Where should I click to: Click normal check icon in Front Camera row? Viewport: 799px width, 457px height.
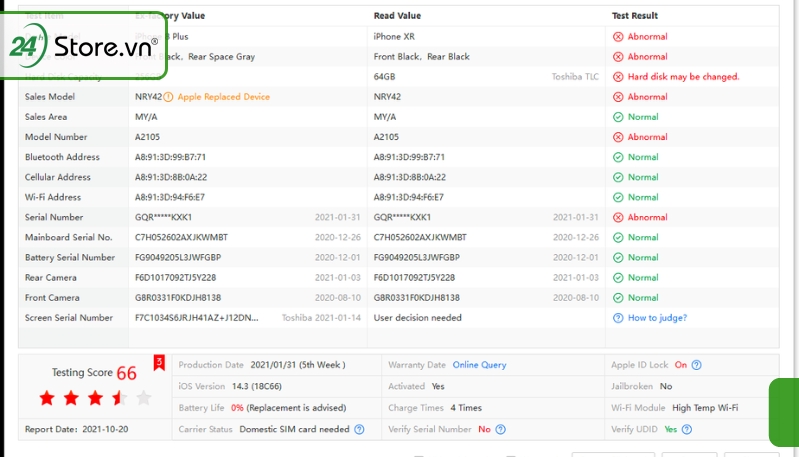618,298
